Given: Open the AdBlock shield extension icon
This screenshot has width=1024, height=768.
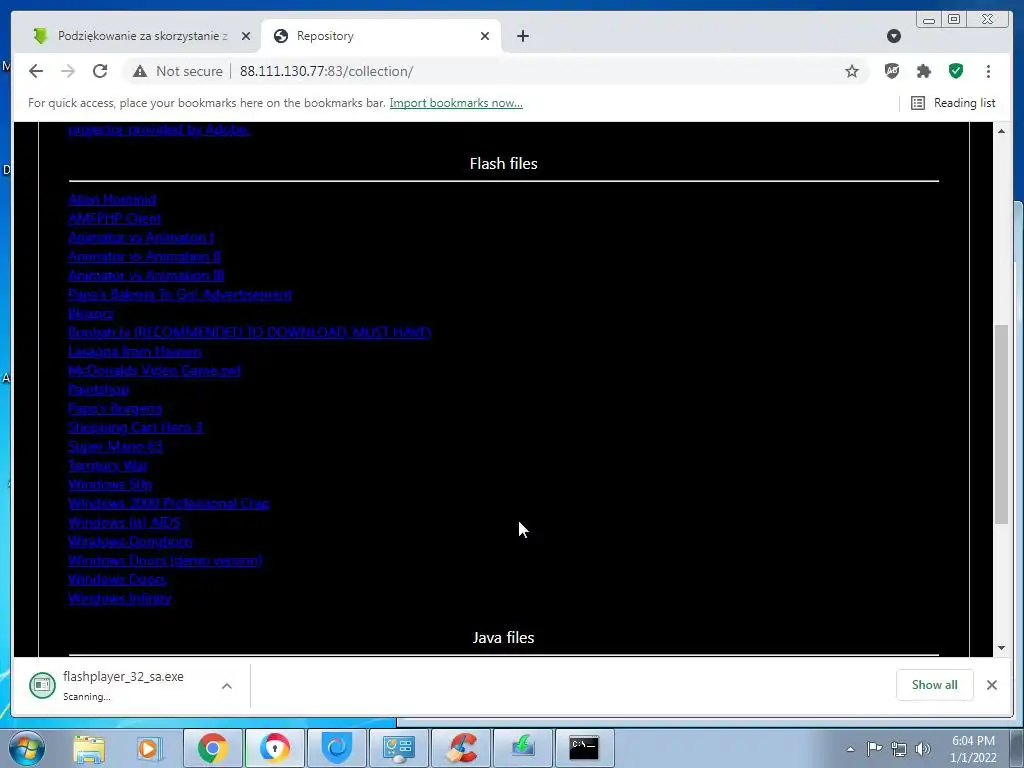Looking at the screenshot, I should (x=891, y=71).
